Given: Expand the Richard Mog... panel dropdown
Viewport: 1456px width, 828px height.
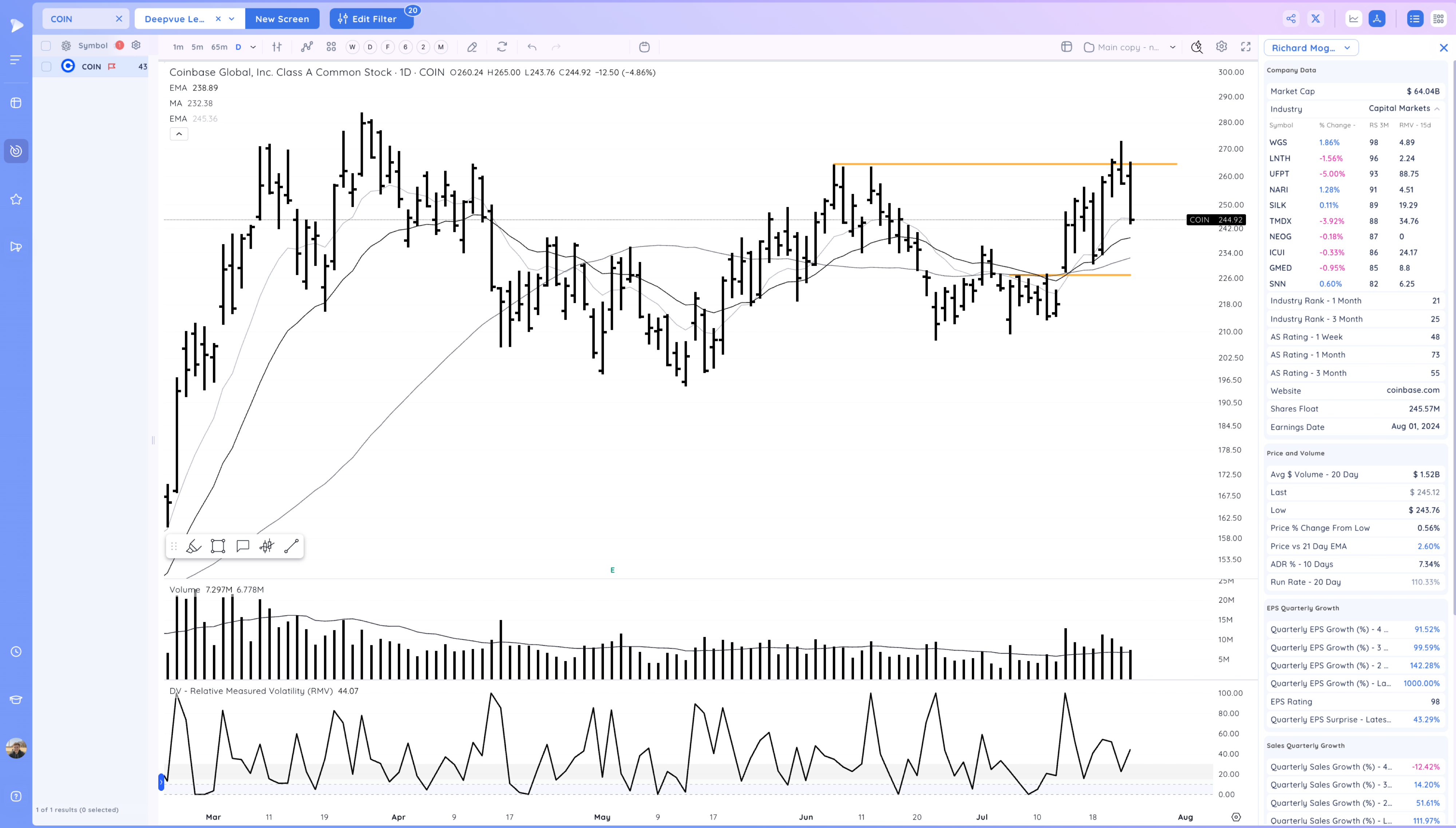Looking at the screenshot, I should [1347, 48].
